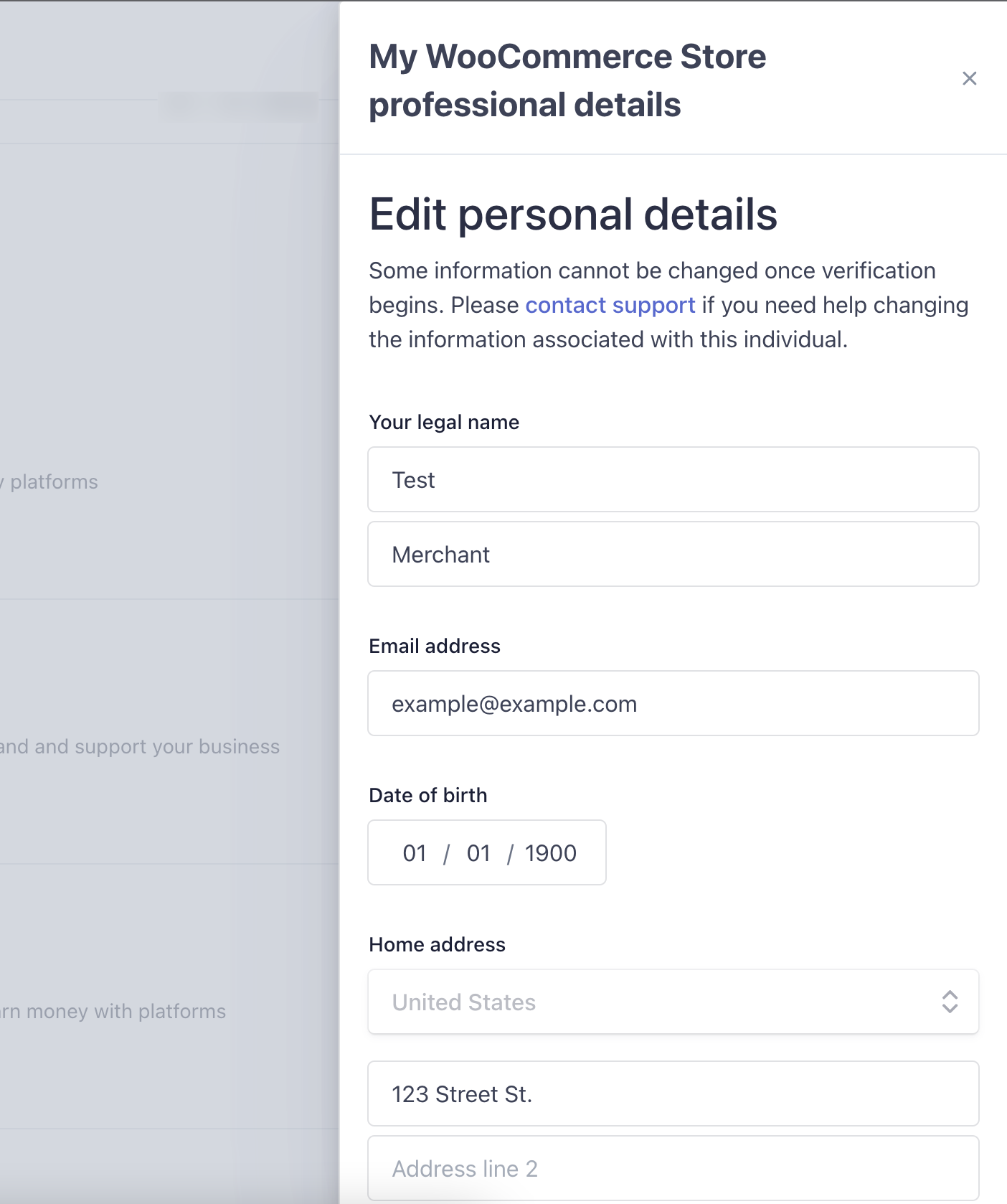The width and height of the screenshot is (1007, 1204).
Task: Expand the United States country dropdown
Action: pos(673,1002)
